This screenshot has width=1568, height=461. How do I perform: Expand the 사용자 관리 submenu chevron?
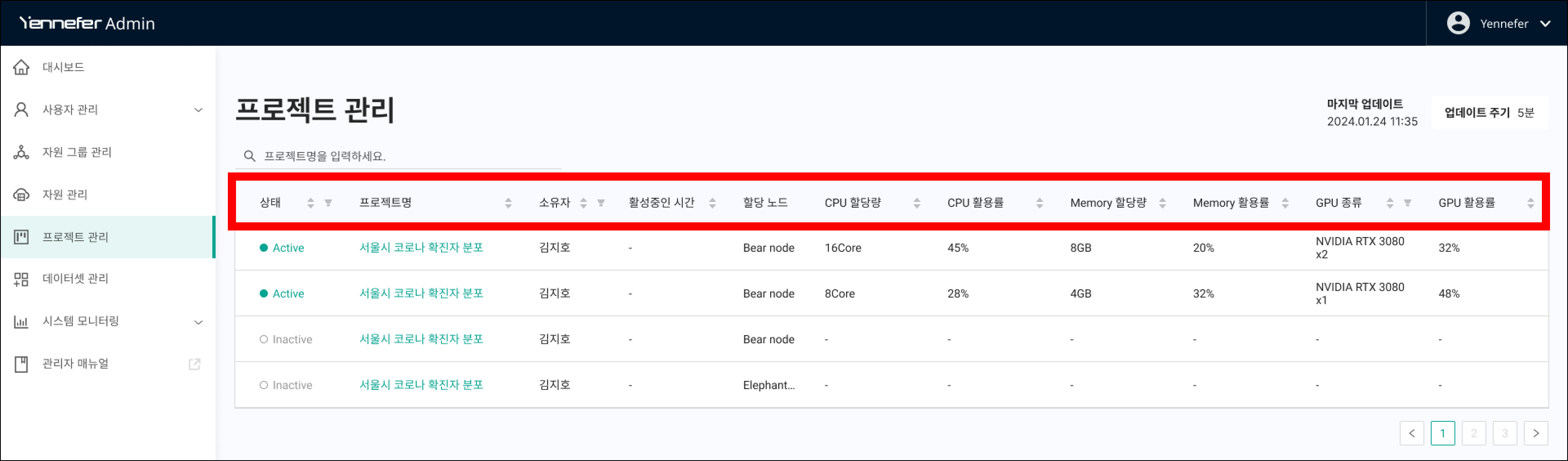click(x=198, y=110)
